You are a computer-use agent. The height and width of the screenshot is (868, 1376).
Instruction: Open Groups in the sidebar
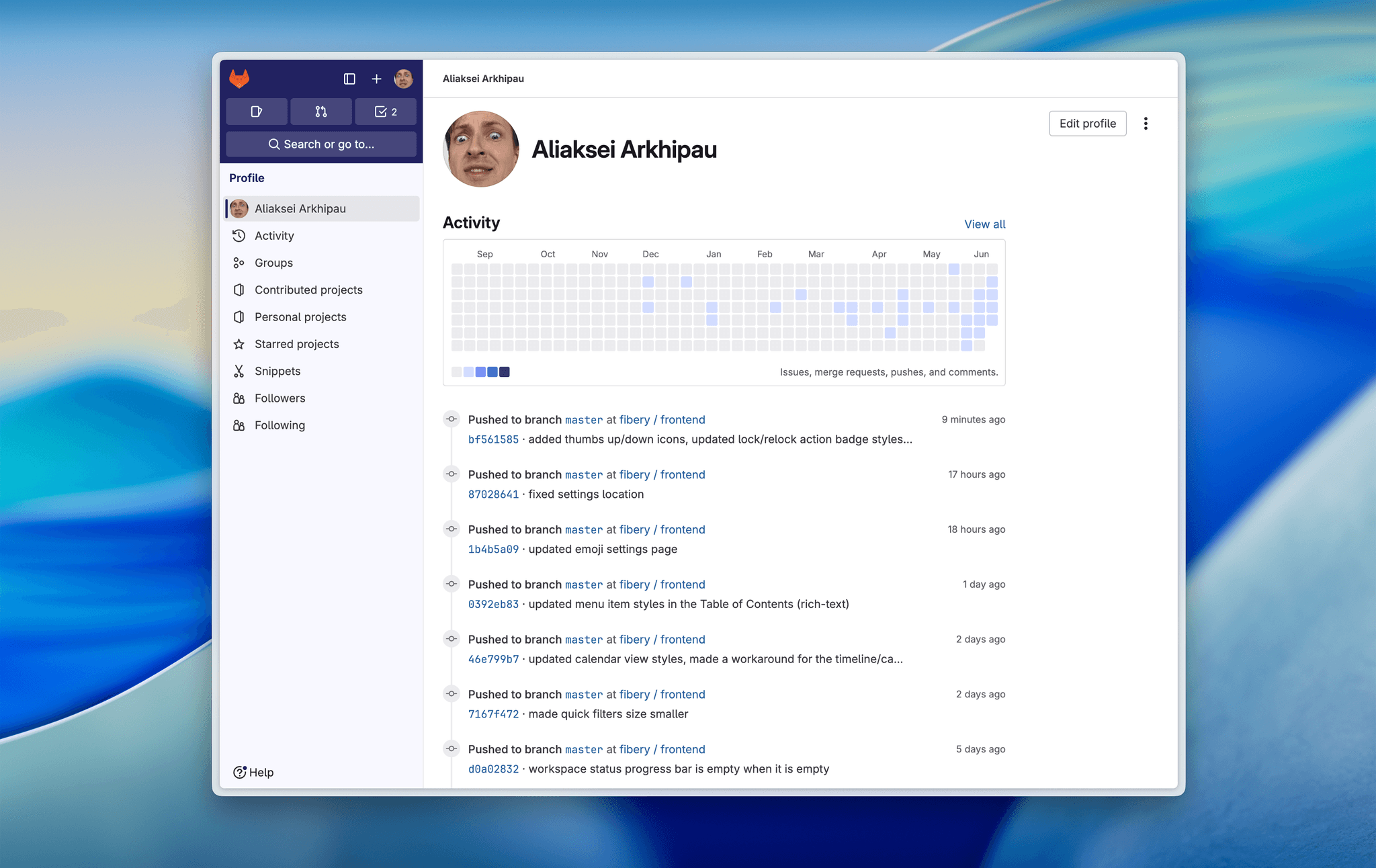click(273, 263)
